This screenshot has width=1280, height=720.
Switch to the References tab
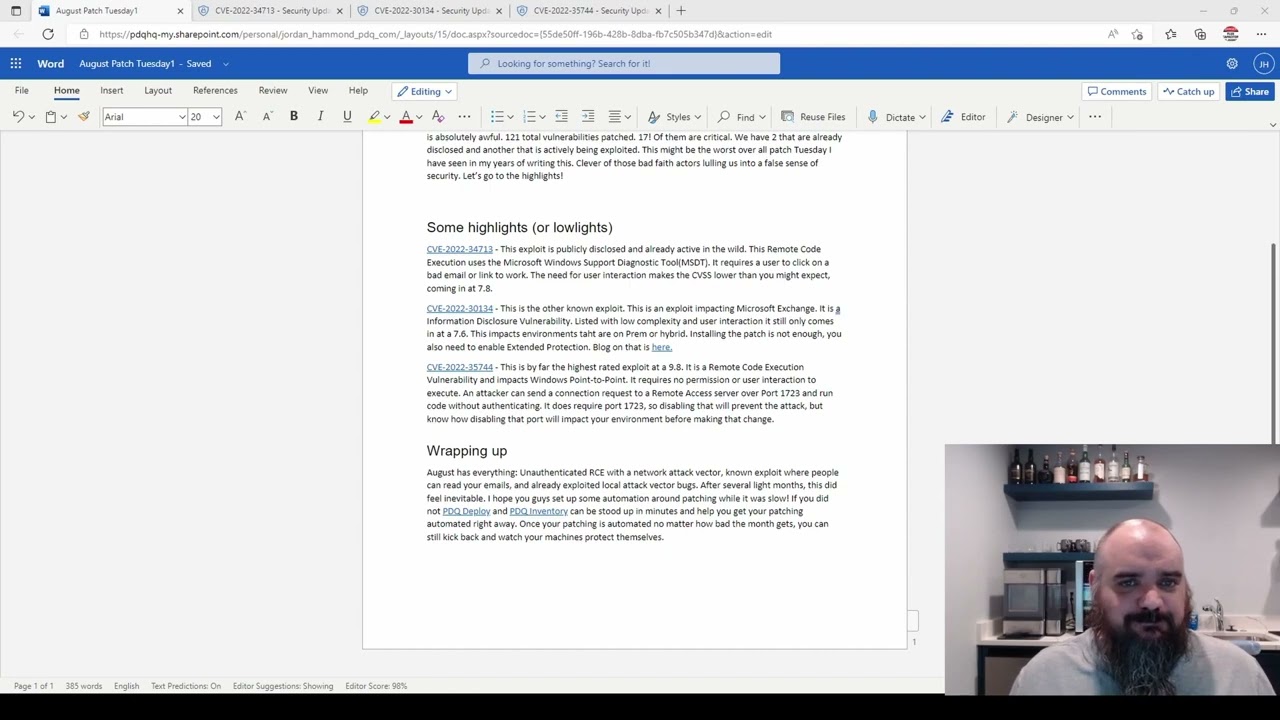(x=215, y=91)
